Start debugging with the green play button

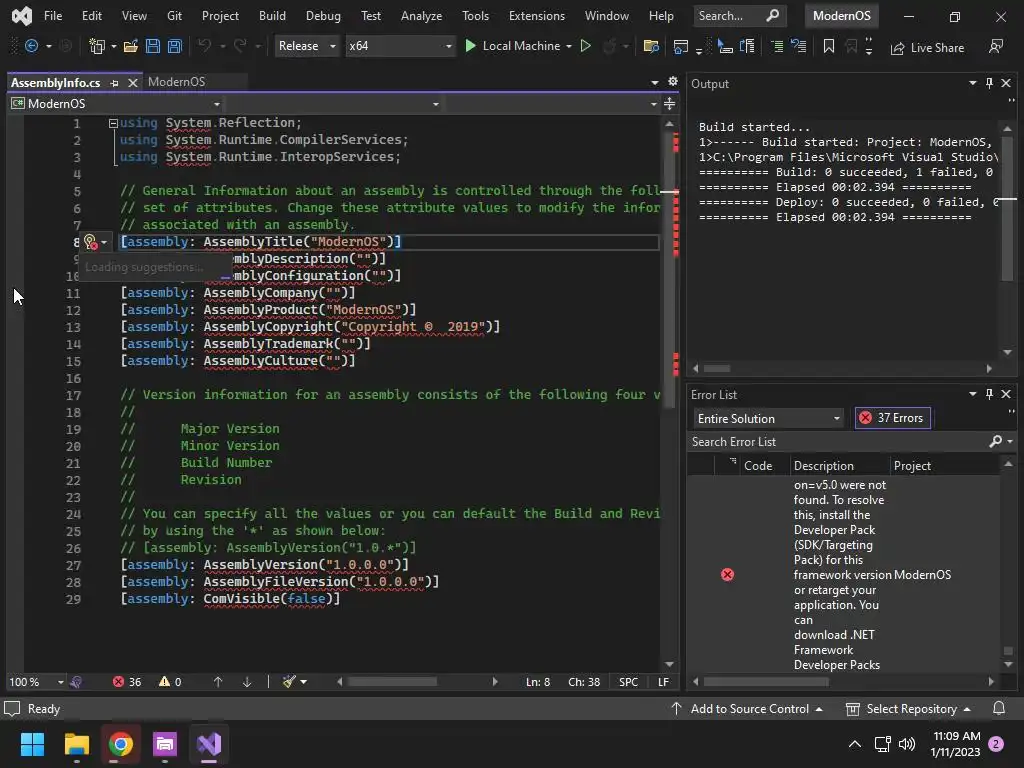[471, 46]
